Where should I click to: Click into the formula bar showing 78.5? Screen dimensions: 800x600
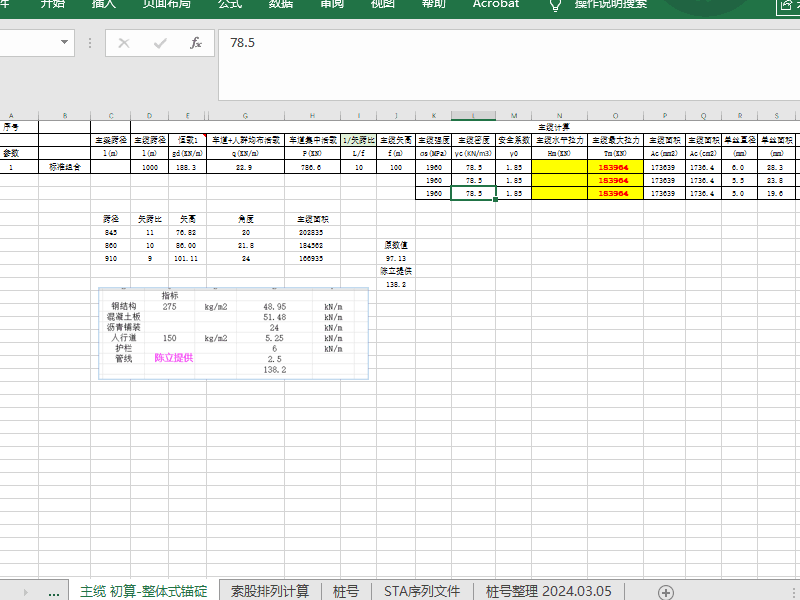(509, 65)
